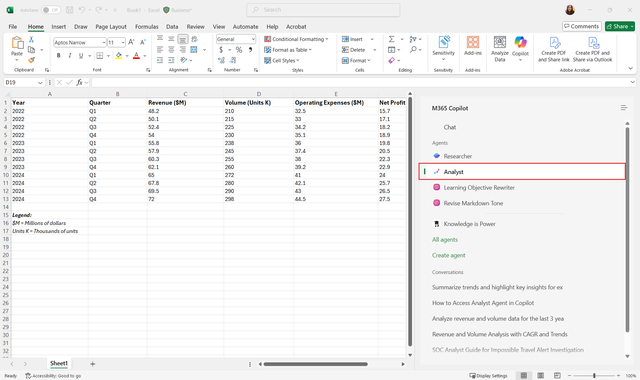Collapse the ribbon with the chevron
Viewport: 640px width, 380px height.
click(x=631, y=69)
